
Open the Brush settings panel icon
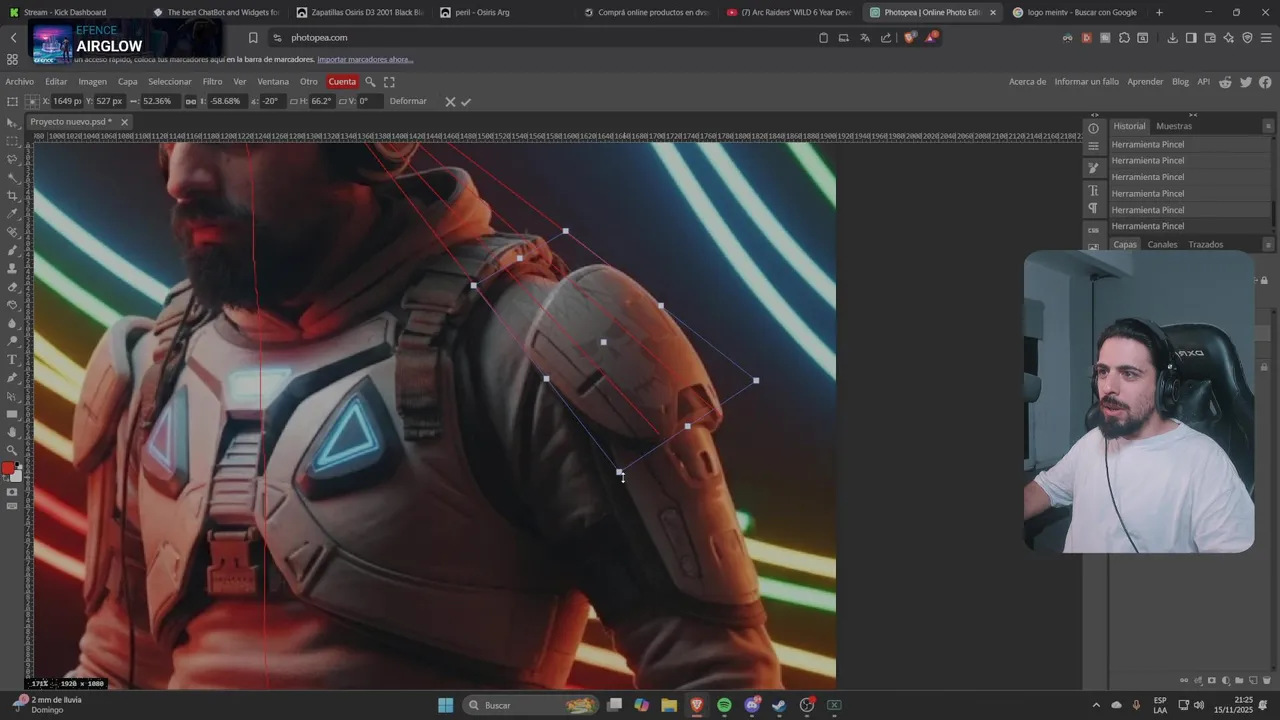1093,168
